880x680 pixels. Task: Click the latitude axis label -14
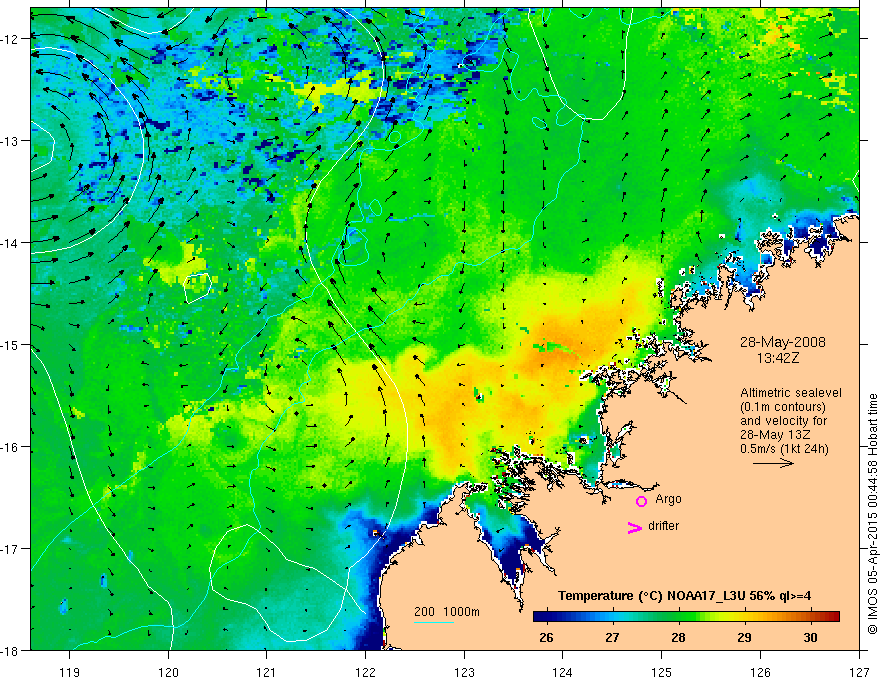[x=10, y=243]
